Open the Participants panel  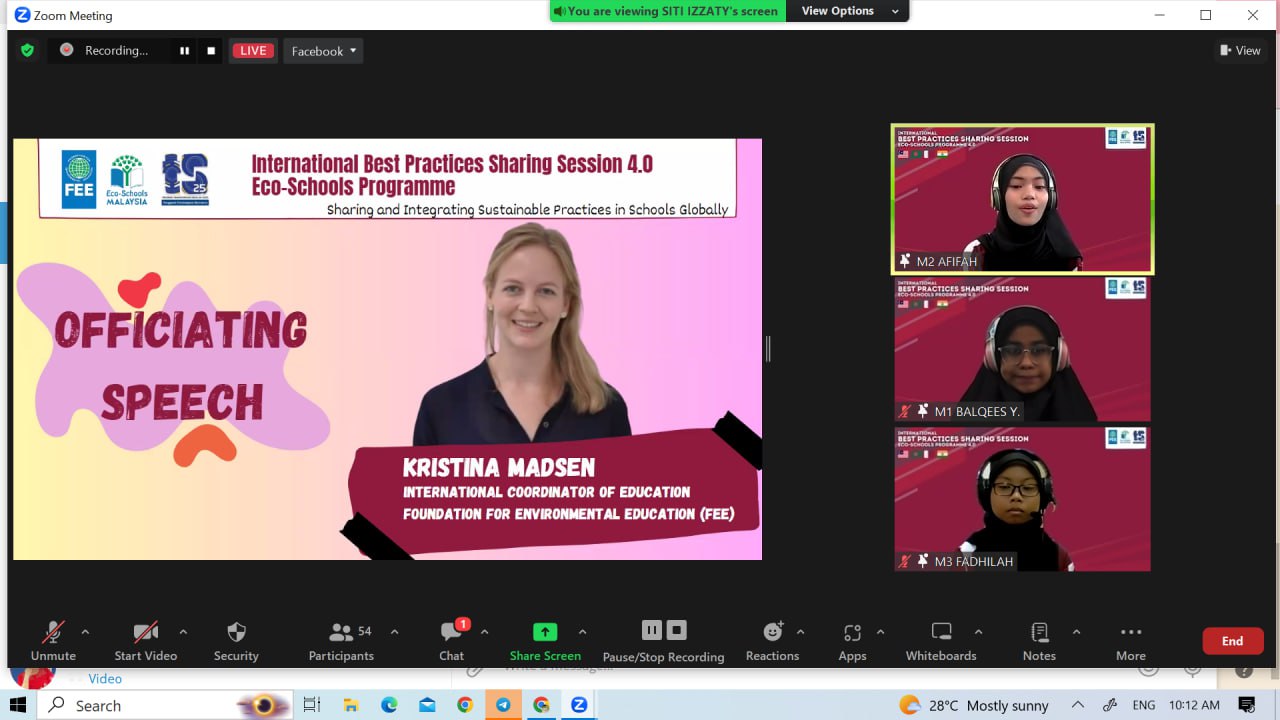point(341,641)
